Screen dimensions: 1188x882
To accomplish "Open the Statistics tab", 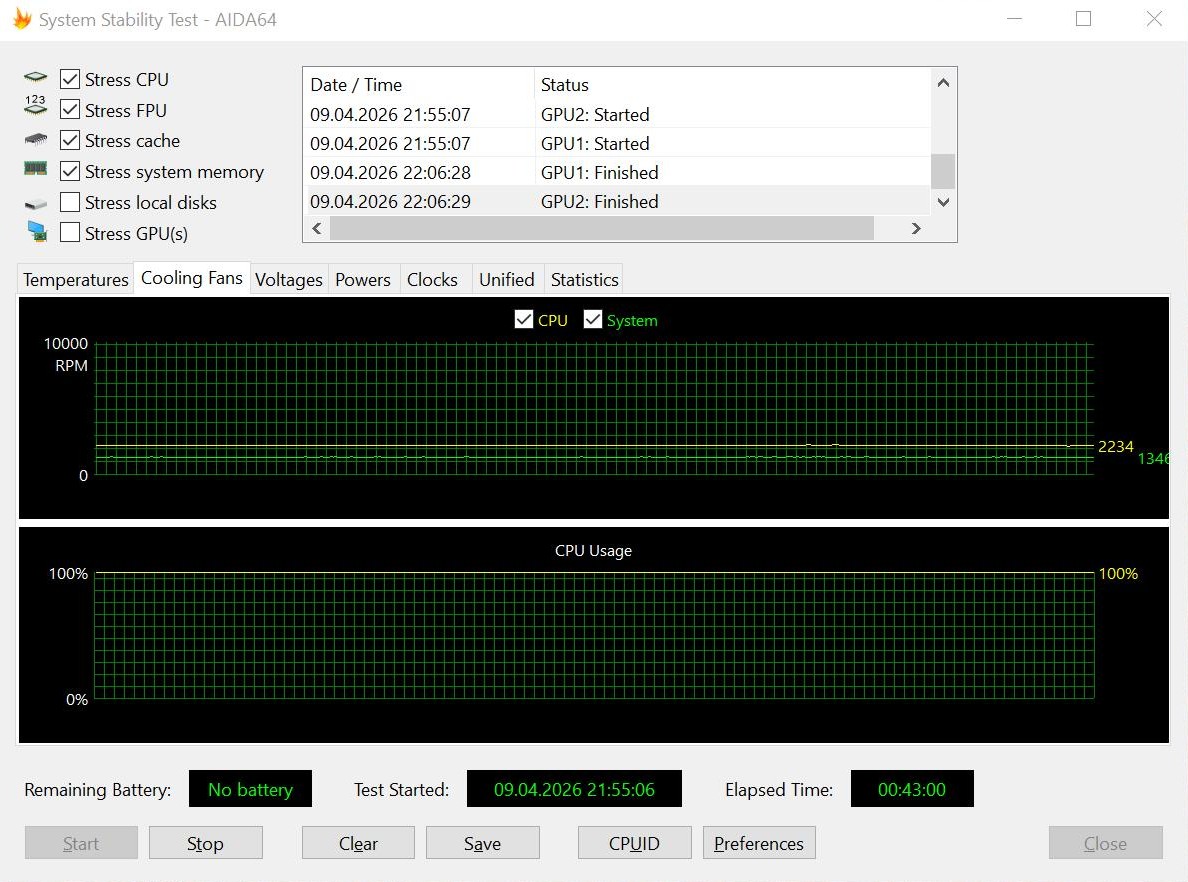I will pyautogui.click(x=585, y=280).
